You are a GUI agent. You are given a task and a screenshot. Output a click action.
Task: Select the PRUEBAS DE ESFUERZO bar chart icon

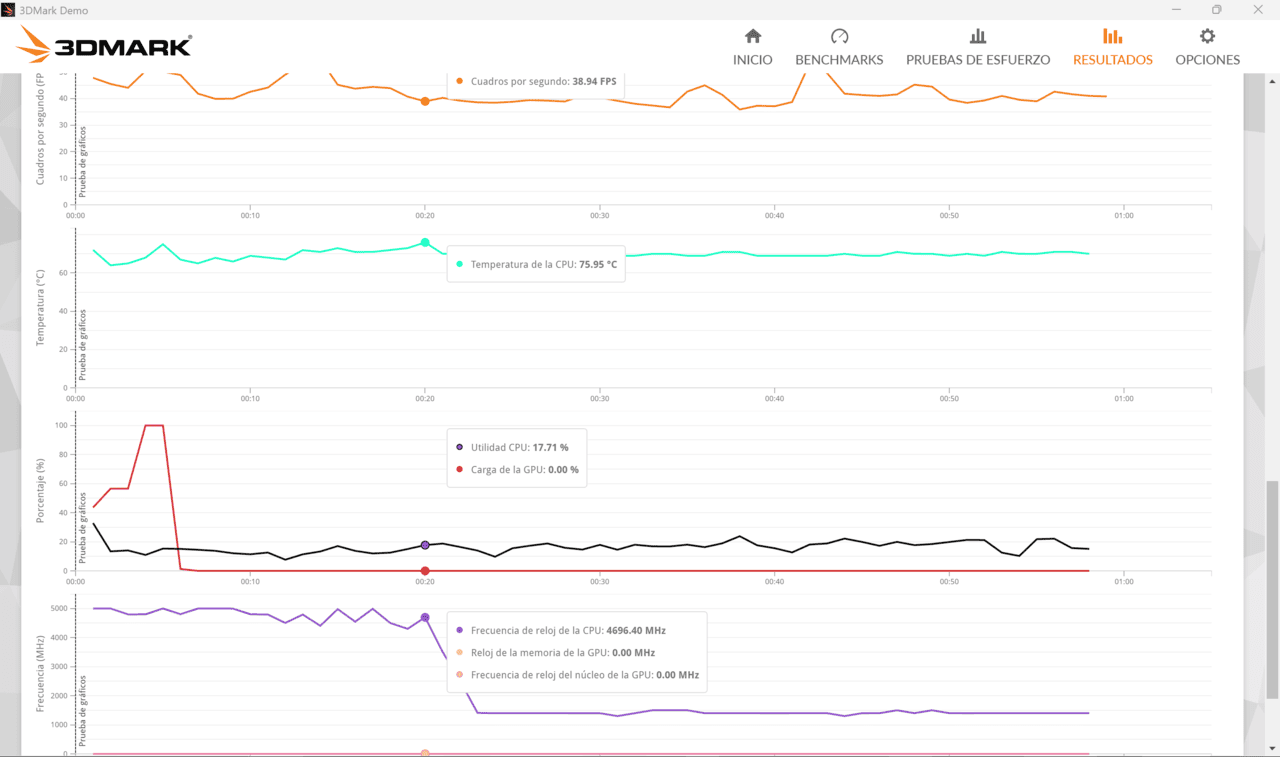pyautogui.click(x=978, y=36)
